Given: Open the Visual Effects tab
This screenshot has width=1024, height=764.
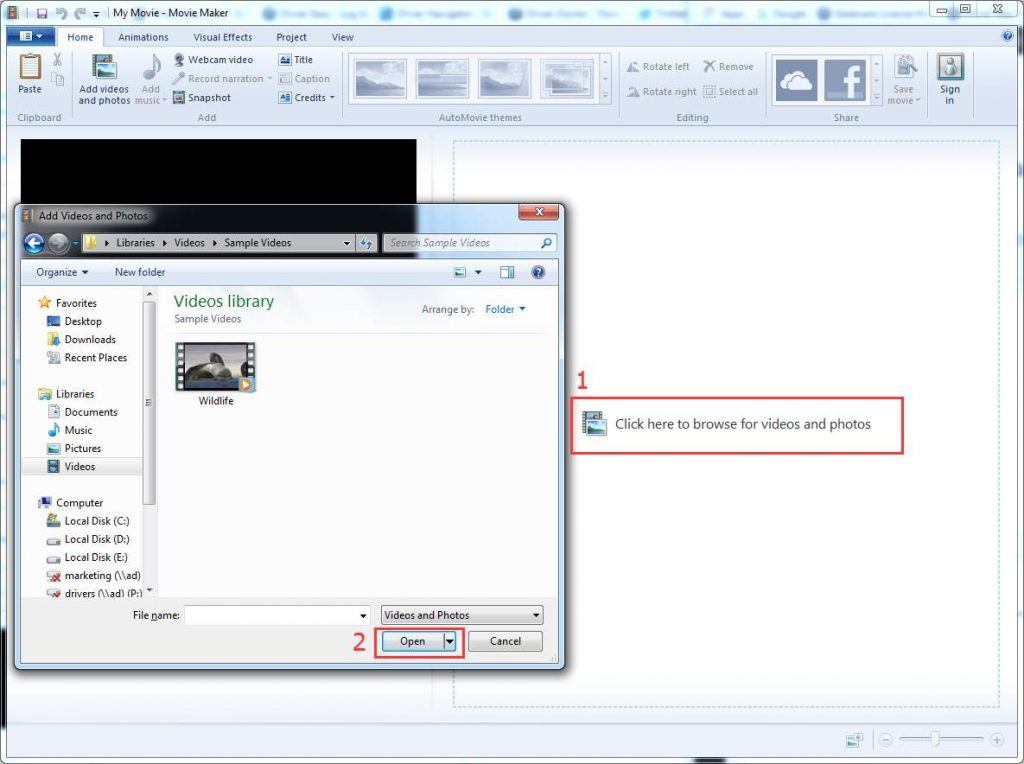Looking at the screenshot, I should pyautogui.click(x=223, y=37).
